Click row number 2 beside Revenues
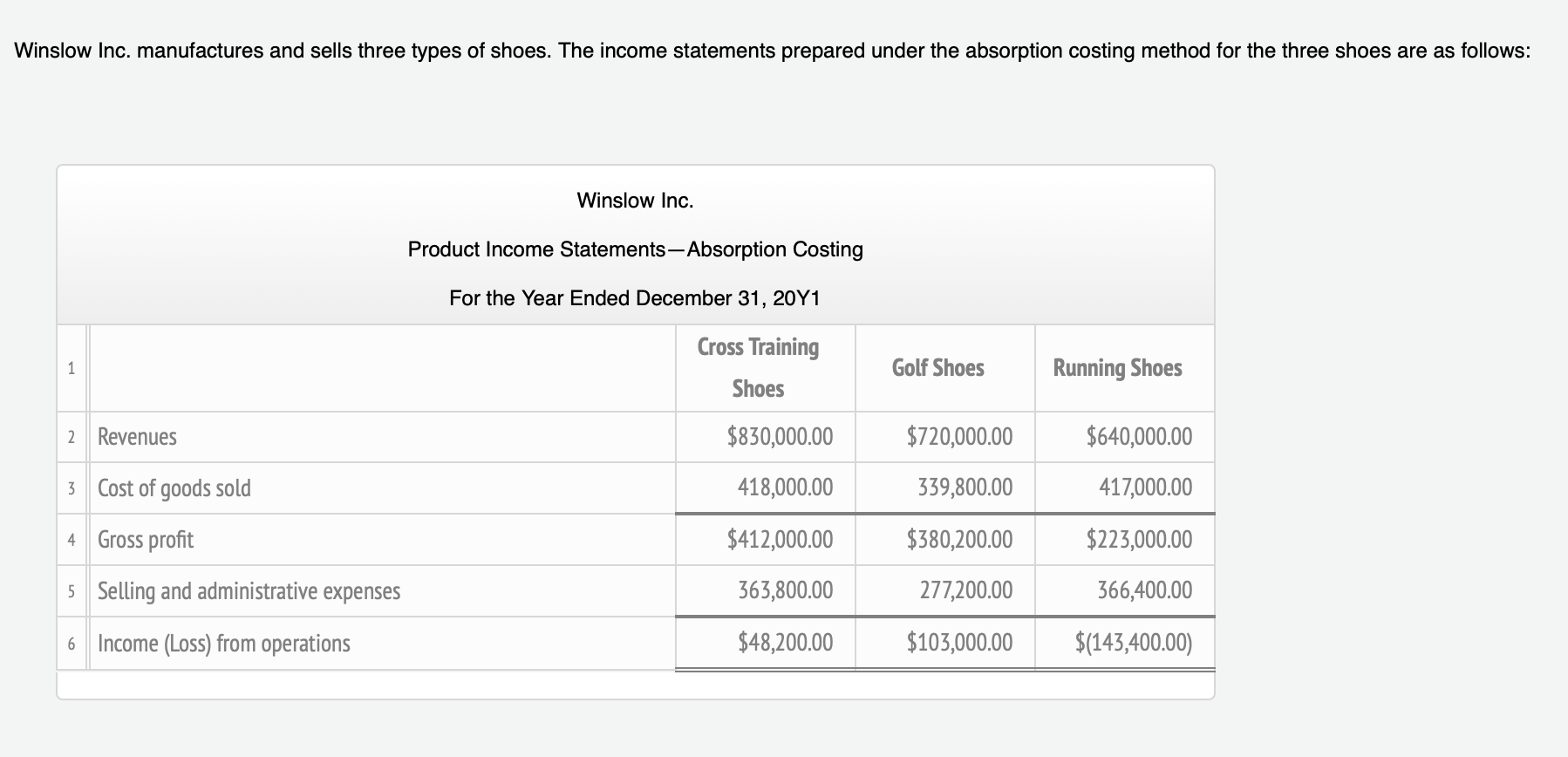The image size is (1568, 757). [72, 436]
